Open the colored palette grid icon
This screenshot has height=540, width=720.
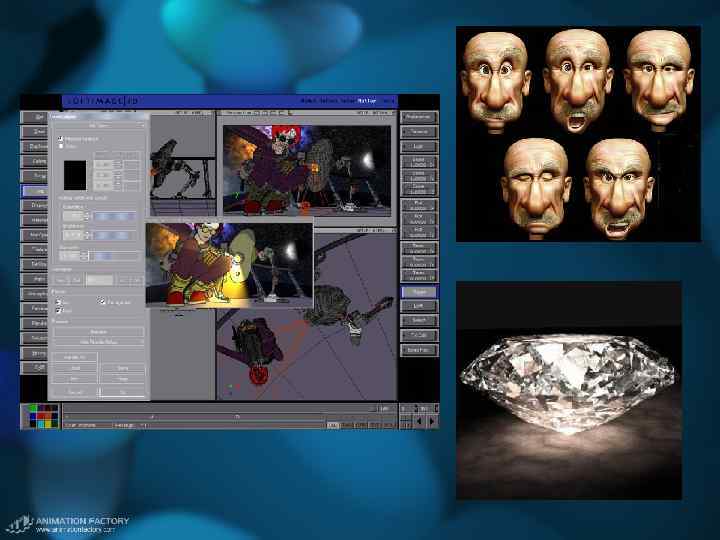[43, 416]
